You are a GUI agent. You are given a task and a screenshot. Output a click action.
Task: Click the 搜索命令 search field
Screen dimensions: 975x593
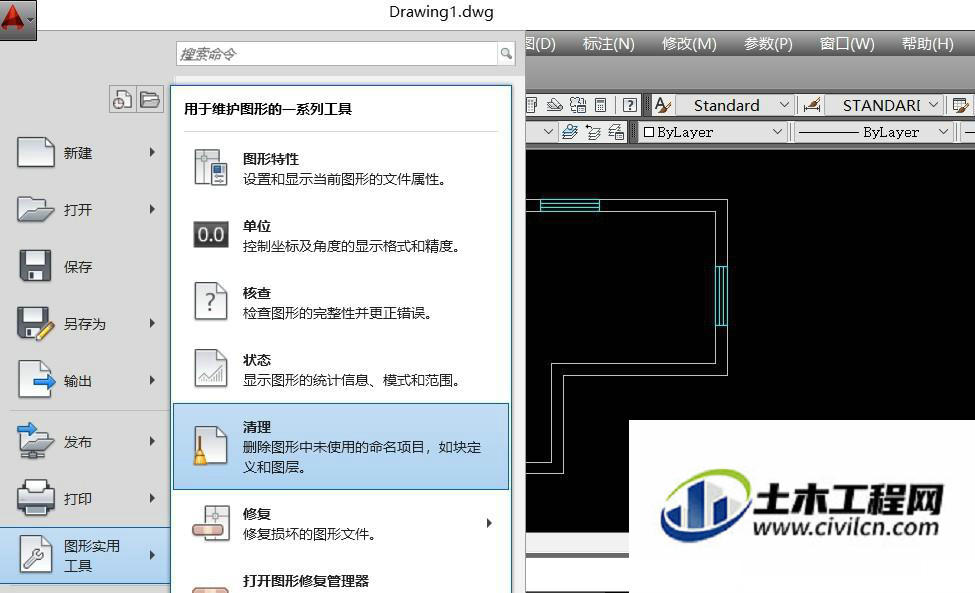pos(338,54)
